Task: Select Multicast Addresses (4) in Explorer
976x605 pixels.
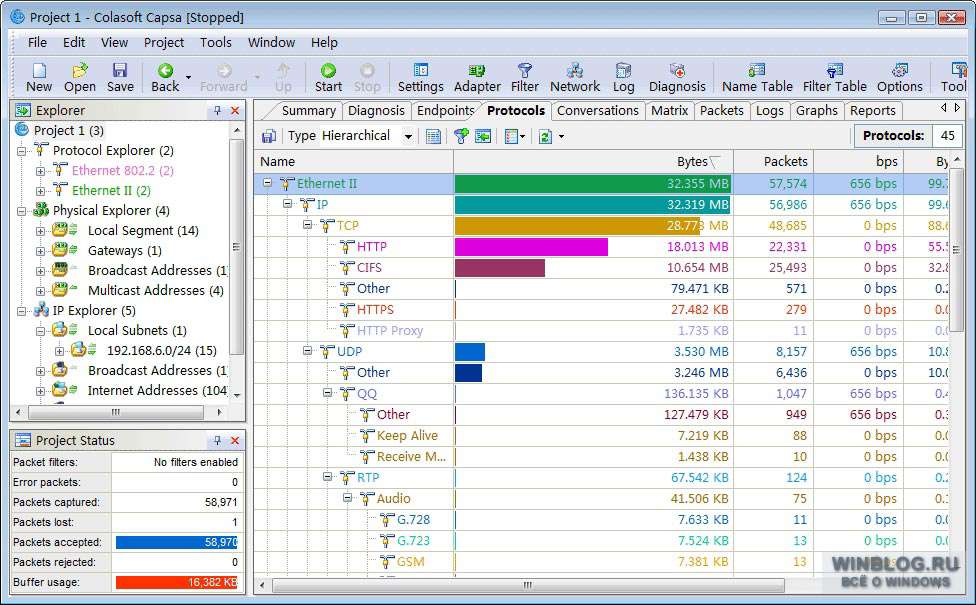Action: click(156, 291)
